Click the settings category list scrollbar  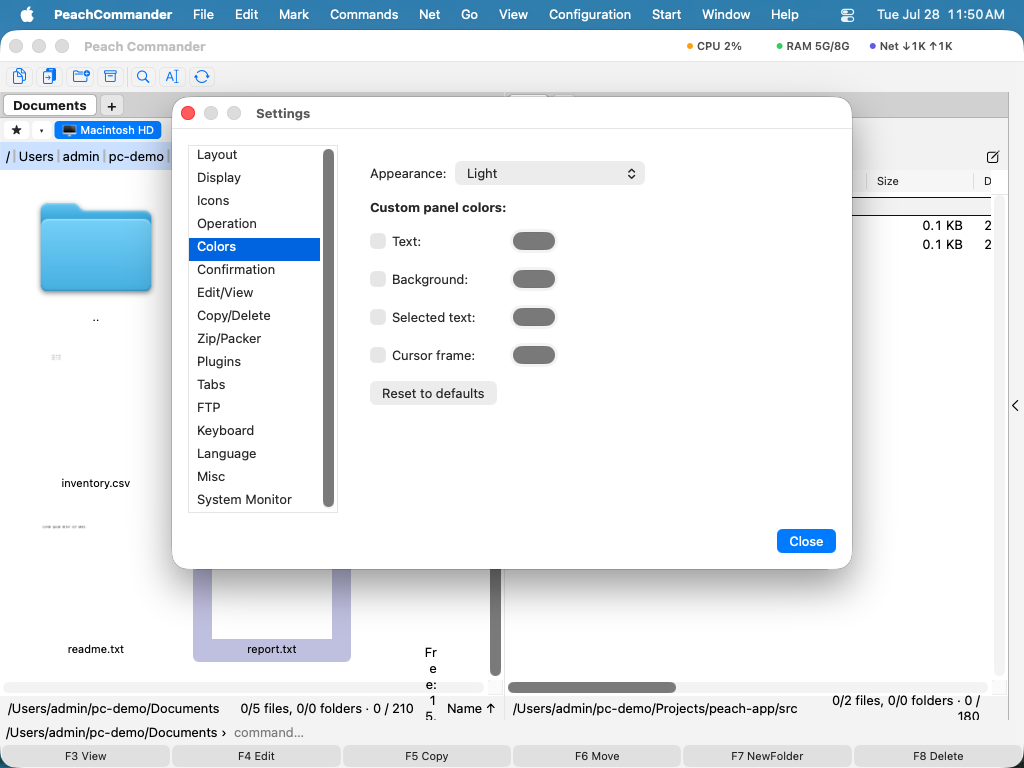[x=328, y=328]
